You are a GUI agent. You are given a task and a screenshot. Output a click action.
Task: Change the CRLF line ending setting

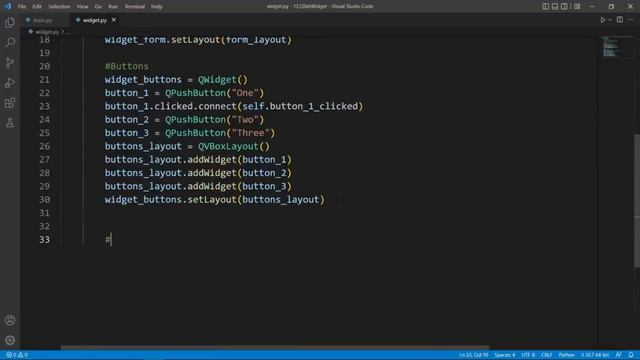pos(547,355)
